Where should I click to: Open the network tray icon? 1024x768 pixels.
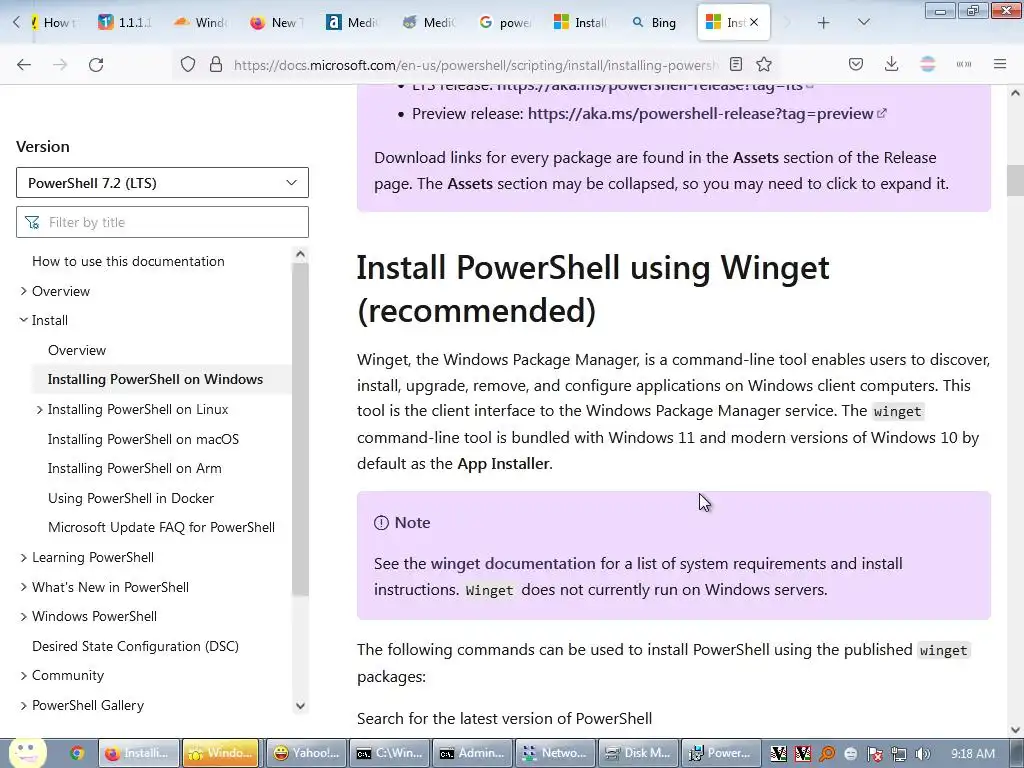click(x=899, y=754)
